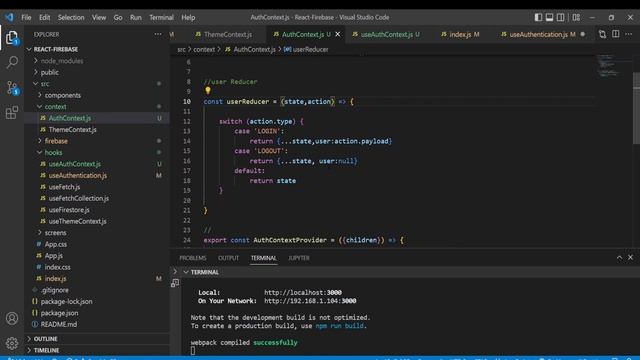Expand the screens folder
This screenshot has height=360, width=640.
click(97, 233)
